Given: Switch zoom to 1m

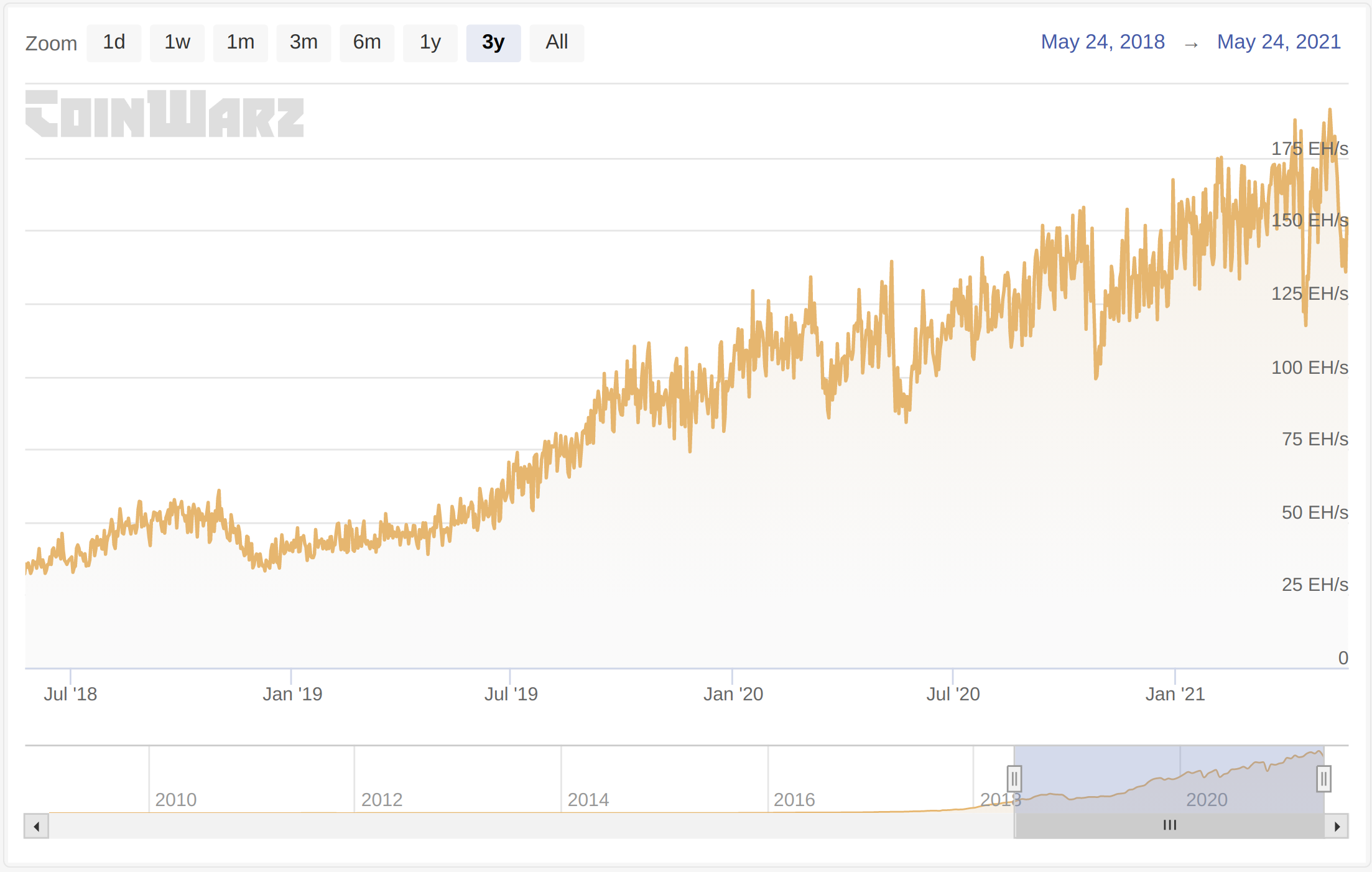Looking at the screenshot, I should 240,43.
